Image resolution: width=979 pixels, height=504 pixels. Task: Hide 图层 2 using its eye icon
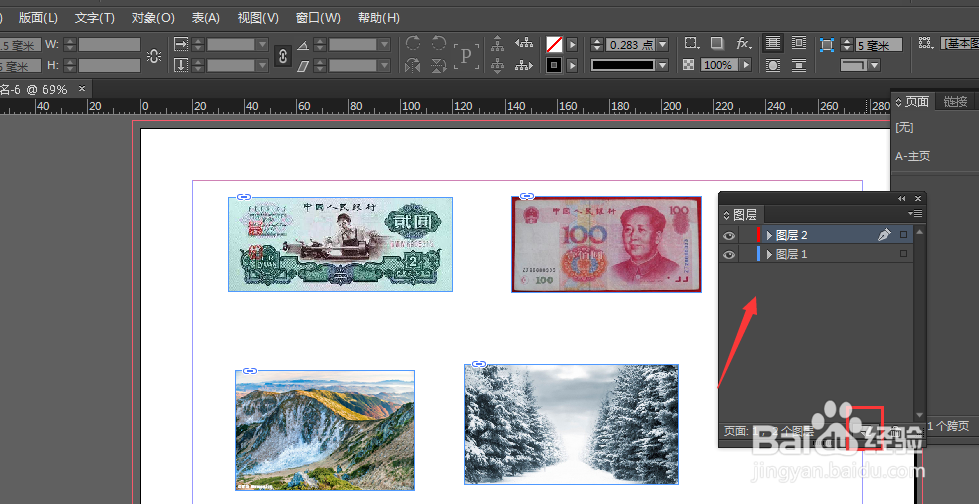[x=729, y=235]
